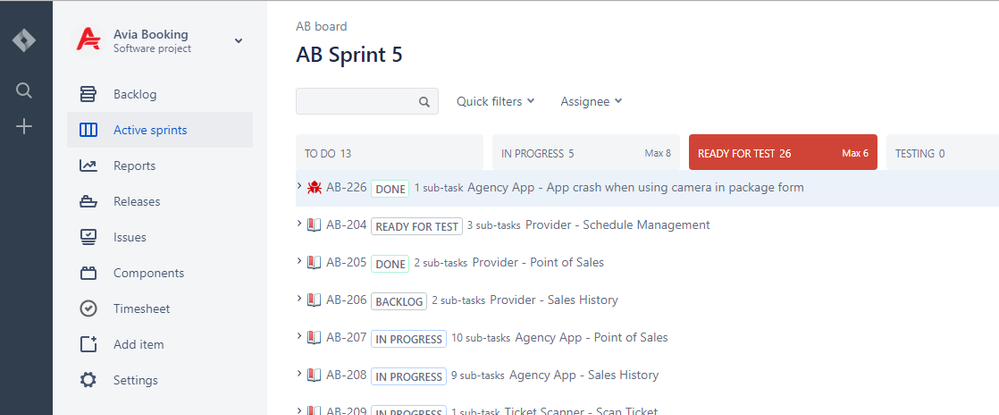
Task: Expand the AB-205 swimlane
Action: (x=299, y=261)
